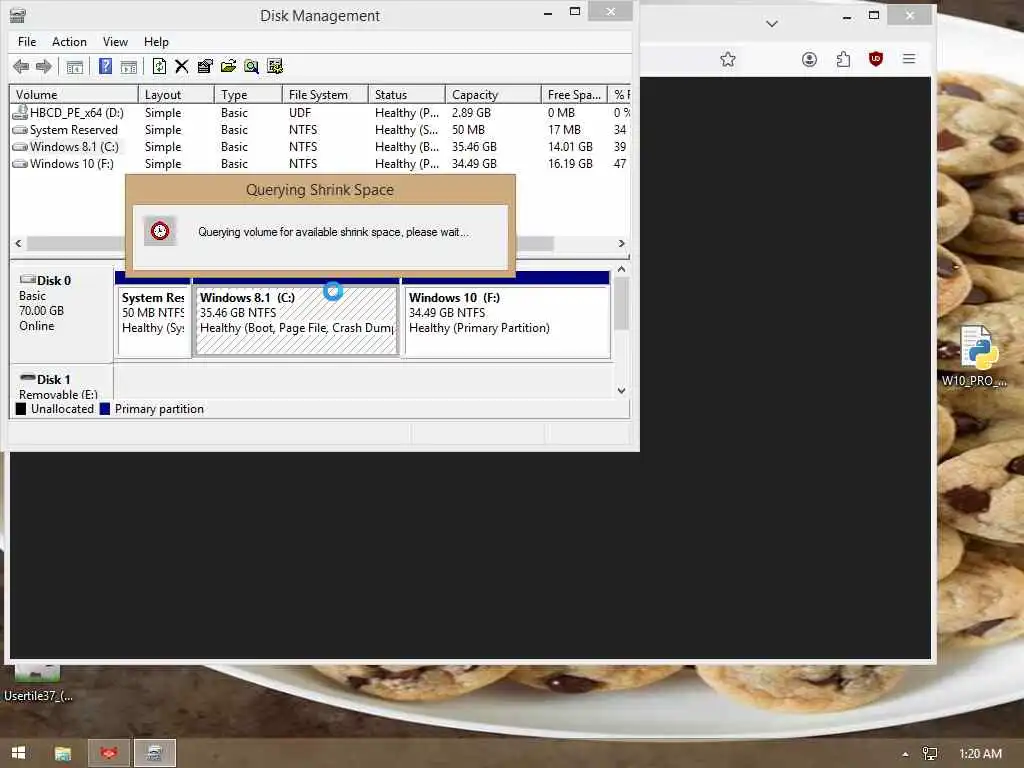The image size is (1024, 768).
Task: Open Help via blue question mark icon
Action: [105, 66]
